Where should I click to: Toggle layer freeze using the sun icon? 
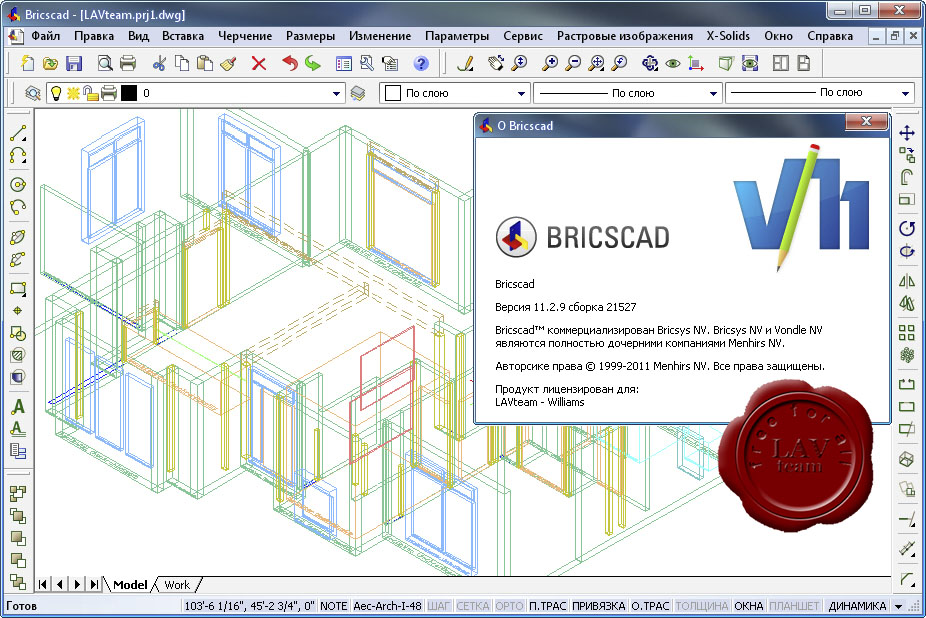[73, 93]
